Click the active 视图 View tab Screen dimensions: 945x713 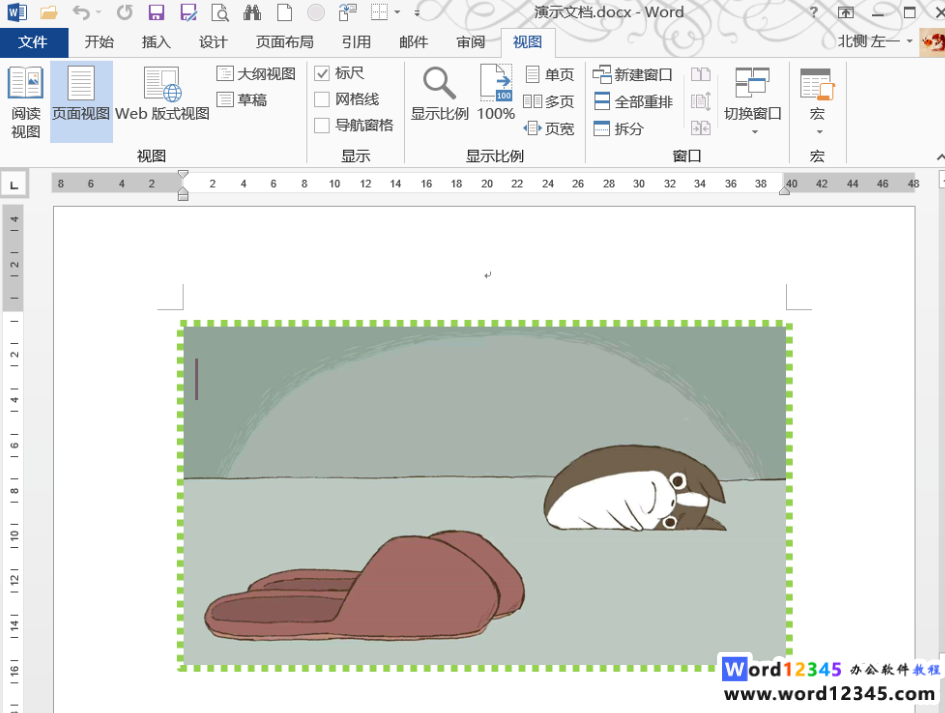tap(527, 42)
